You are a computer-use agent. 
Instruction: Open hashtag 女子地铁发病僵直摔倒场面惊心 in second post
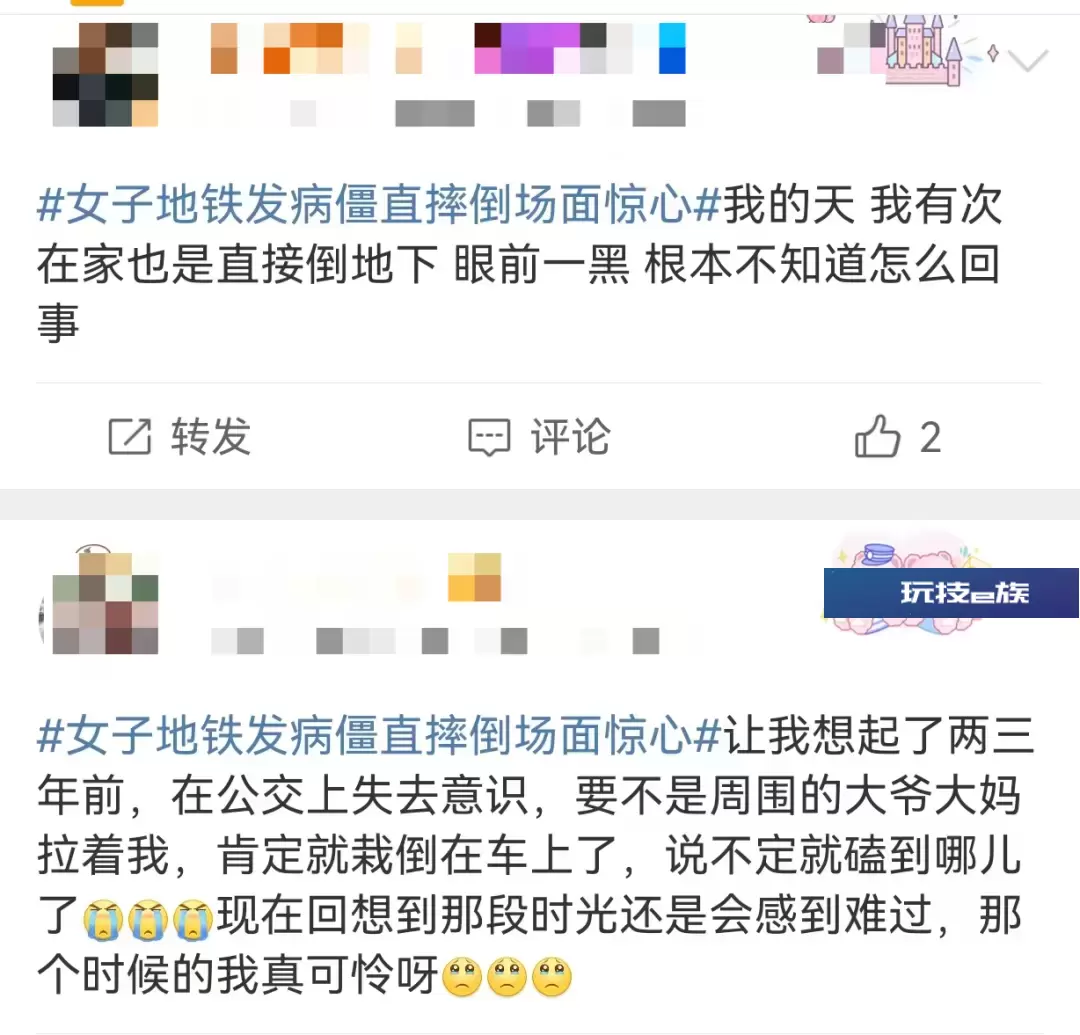(379, 735)
